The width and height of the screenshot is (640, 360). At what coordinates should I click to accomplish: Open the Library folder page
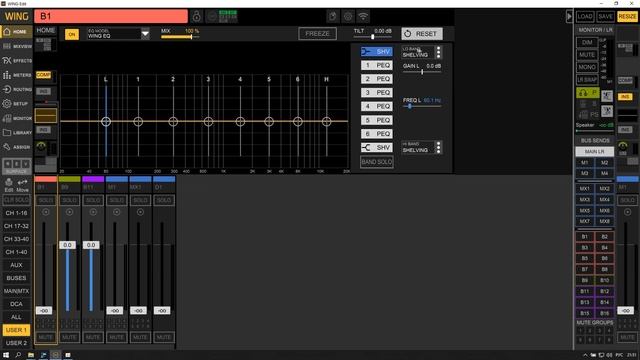(16, 133)
